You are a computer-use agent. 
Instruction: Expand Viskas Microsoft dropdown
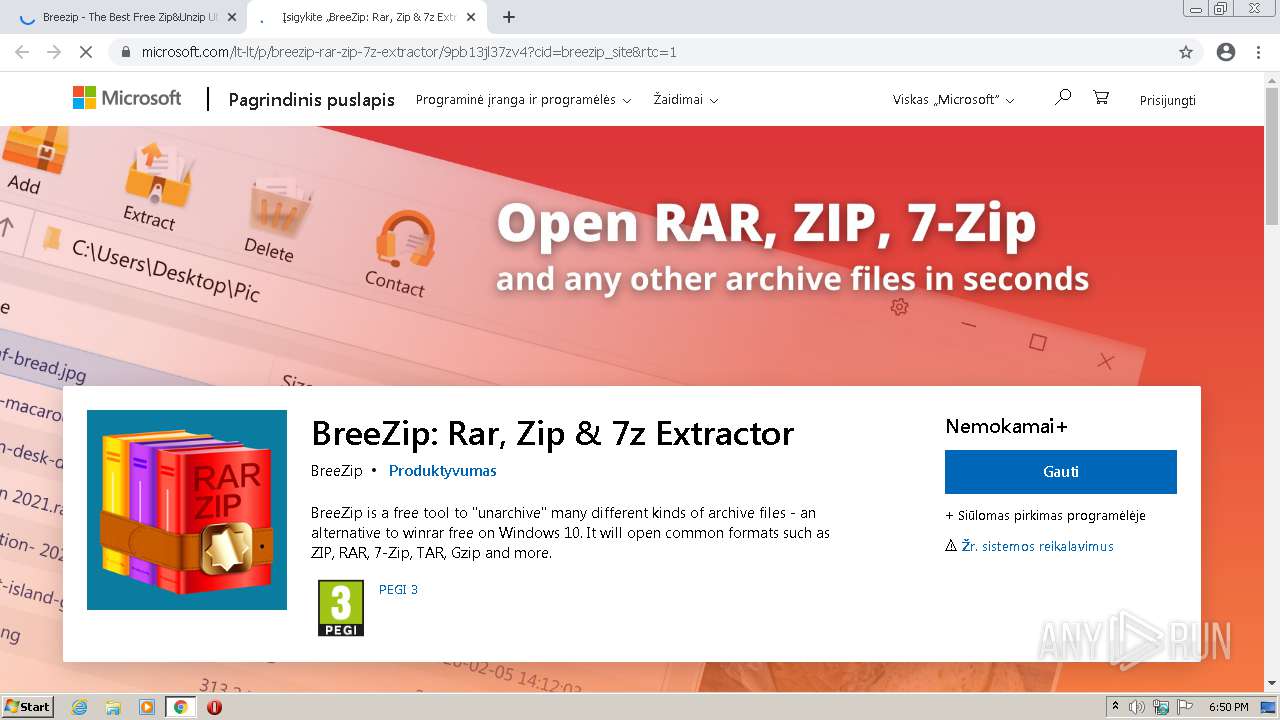tap(953, 100)
